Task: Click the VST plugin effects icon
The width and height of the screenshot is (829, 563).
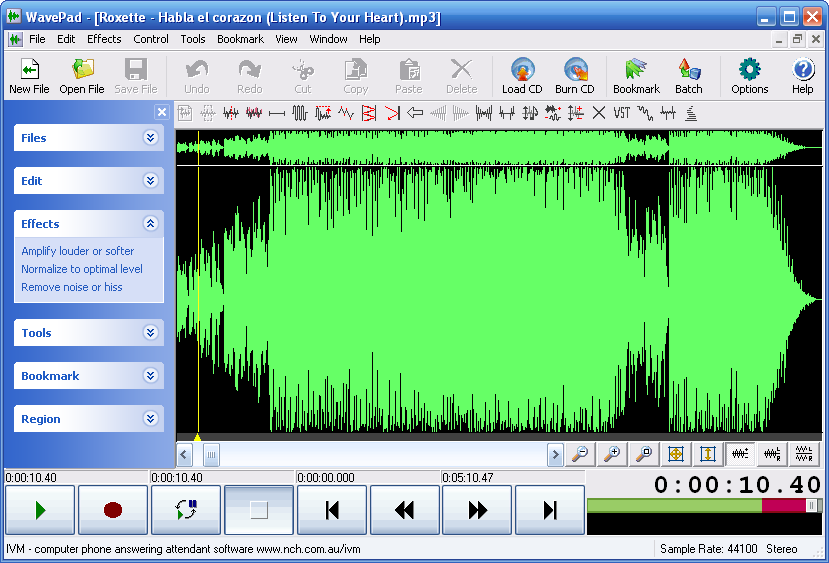Action: click(x=622, y=113)
